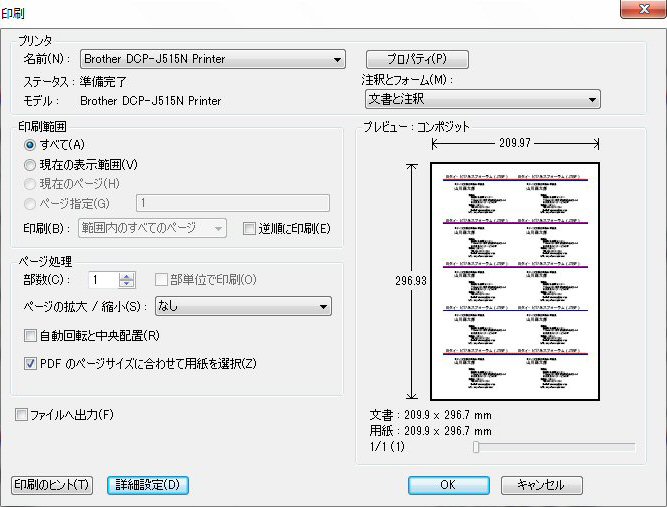Uncheck PDFのページサイズに合わせて用紙を選択
Image resolution: width=667 pixels, height=507 pixels.
pyautogui.click(x=29, y=364)
